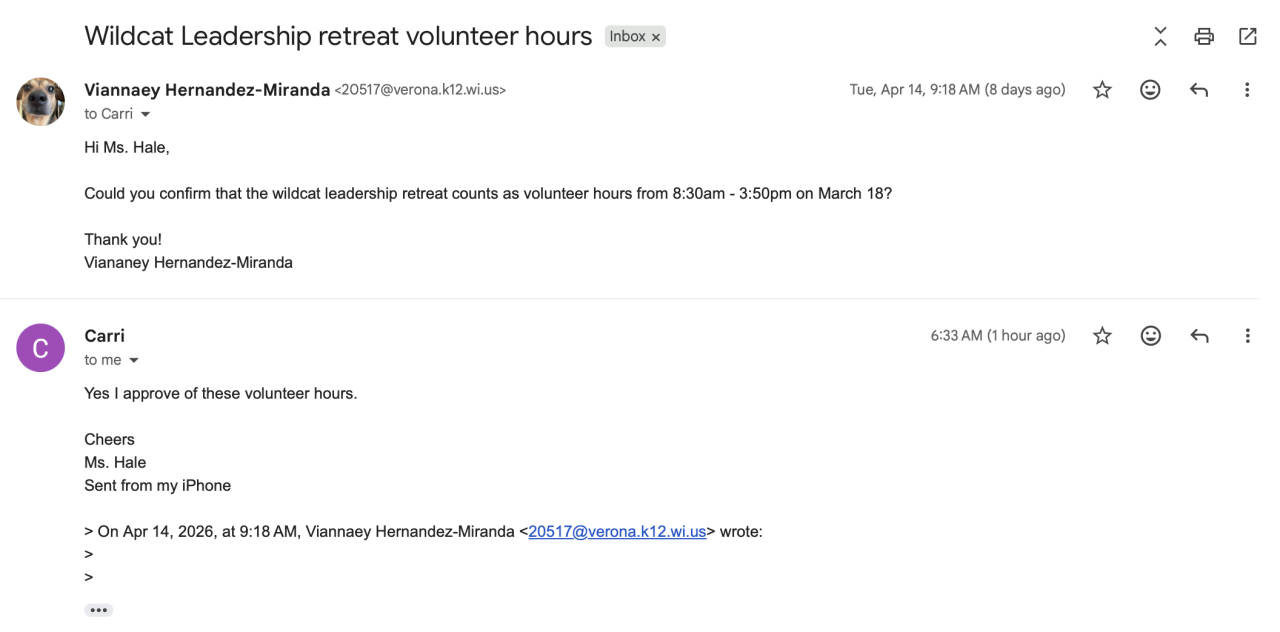Print the email conversation
Viewport: 1280px width, 632px height.
click(1204, 37)
